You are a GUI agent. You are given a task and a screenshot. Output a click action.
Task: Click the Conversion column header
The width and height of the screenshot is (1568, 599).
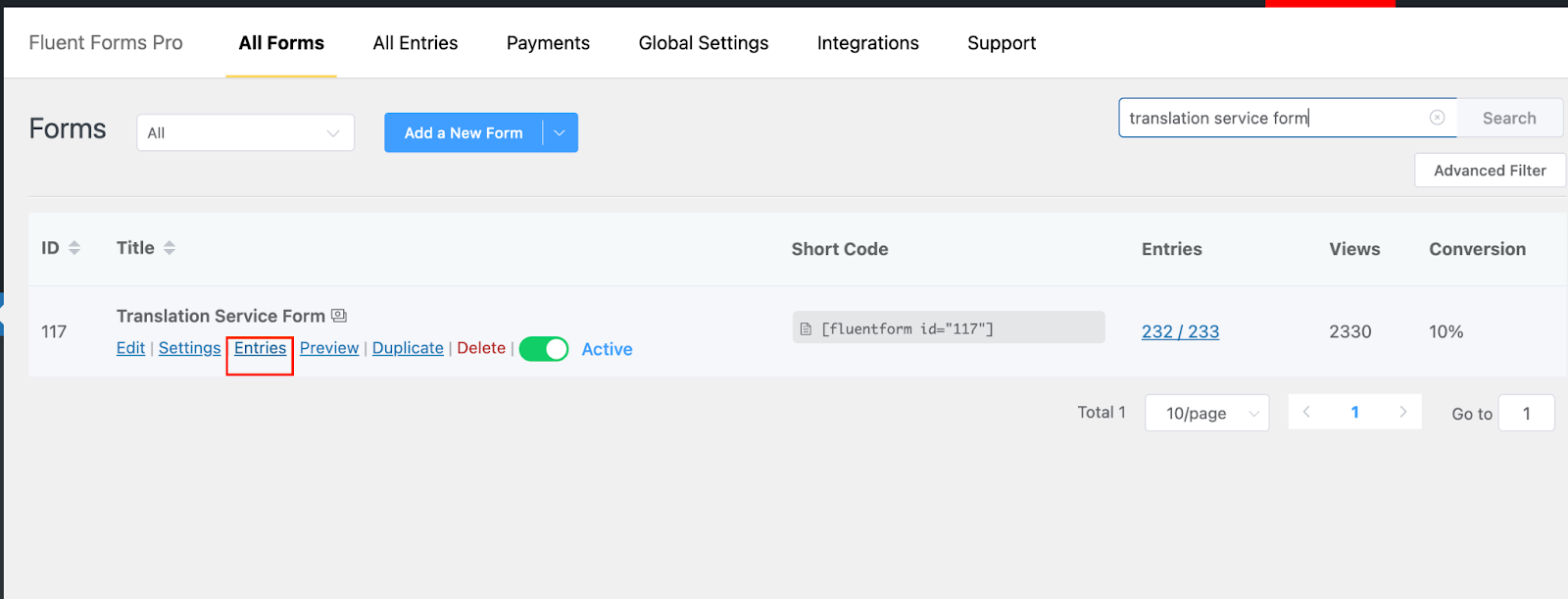click(1477, 249)
